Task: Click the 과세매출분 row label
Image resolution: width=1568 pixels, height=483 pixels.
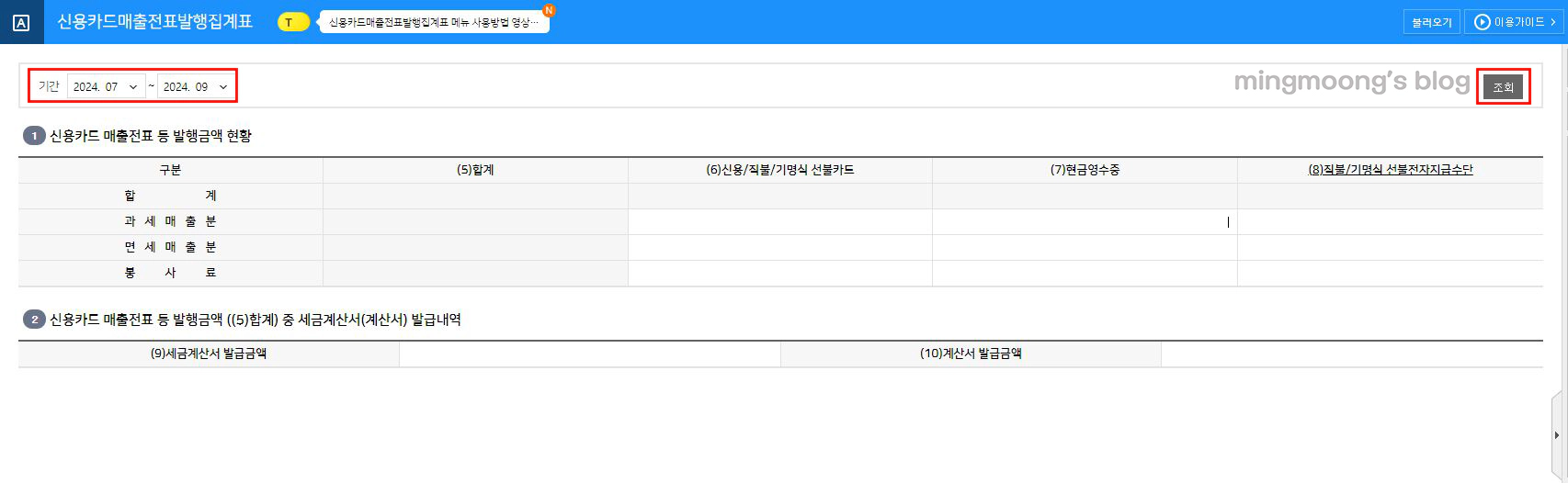Action: click(x=170, y=221)
